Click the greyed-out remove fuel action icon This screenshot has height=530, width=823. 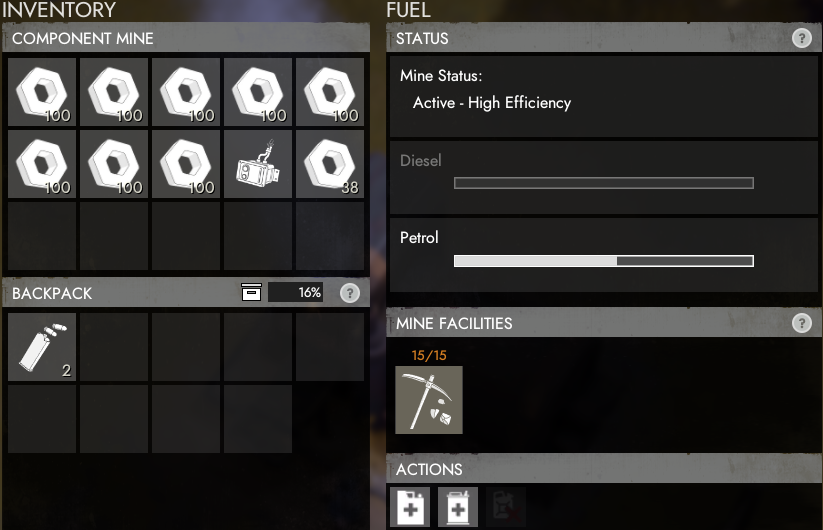tap(506, 507)
